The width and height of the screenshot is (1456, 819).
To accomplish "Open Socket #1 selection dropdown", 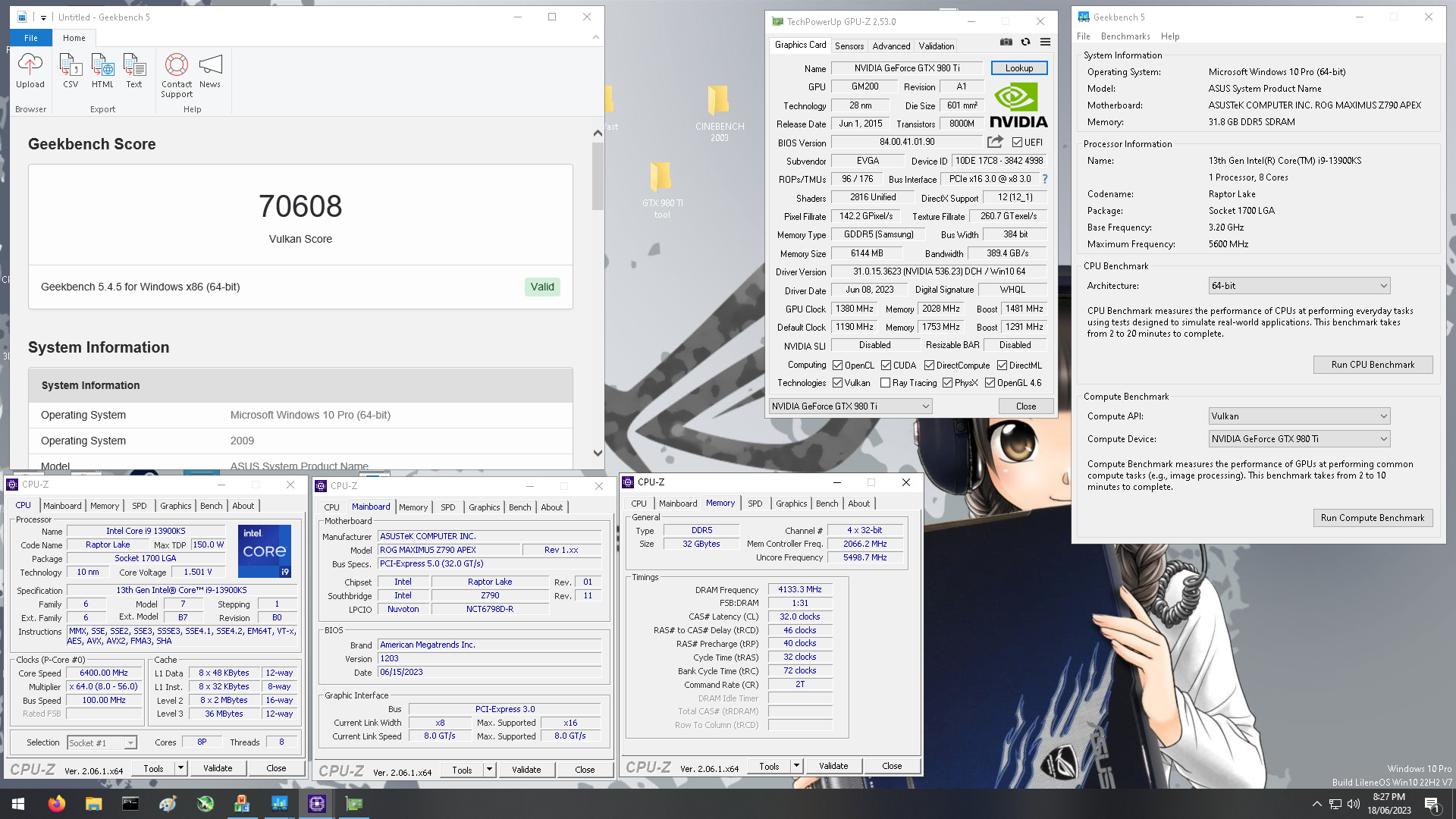I will tap(102, 743).
